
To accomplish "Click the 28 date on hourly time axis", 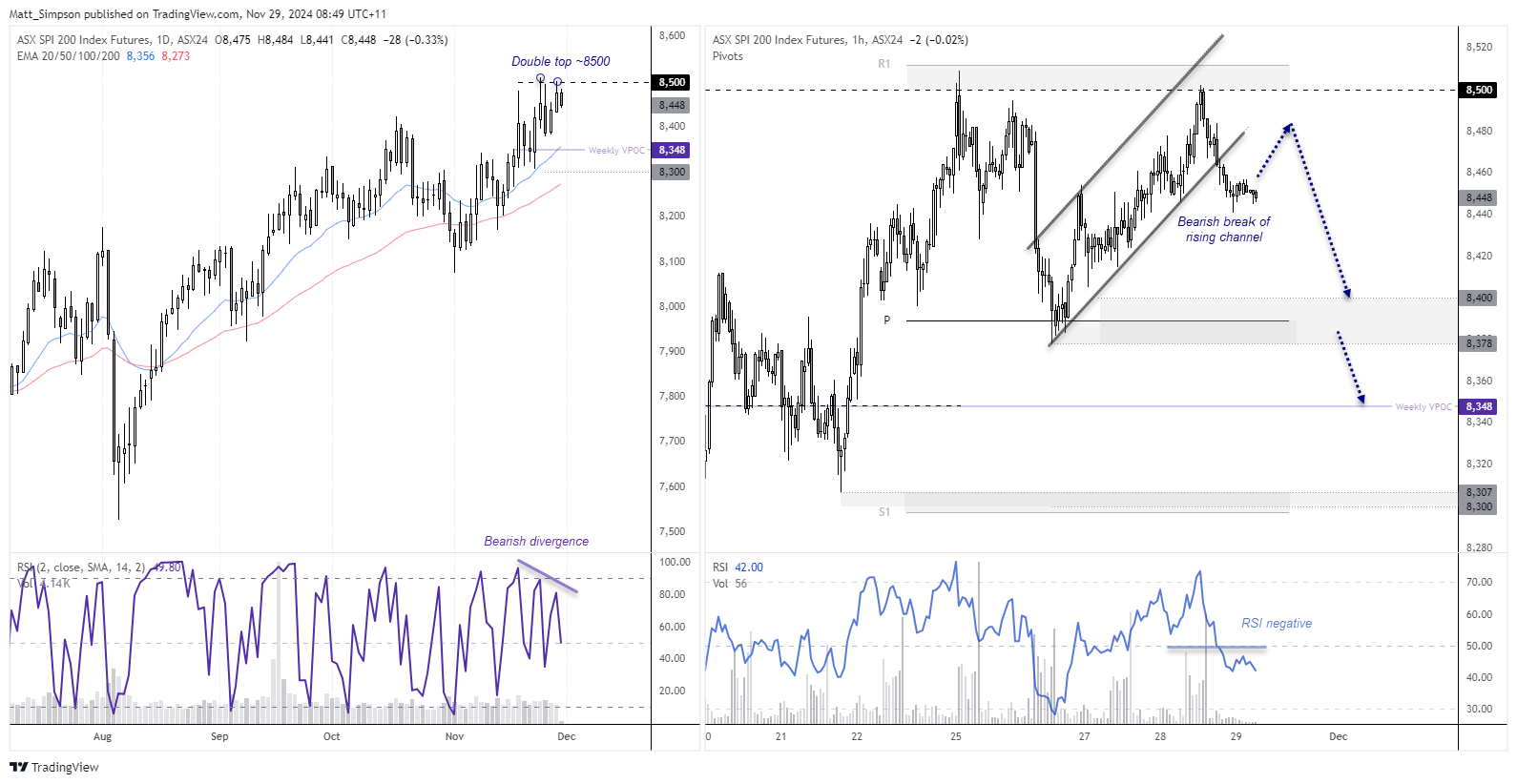I will point(1160,736).
